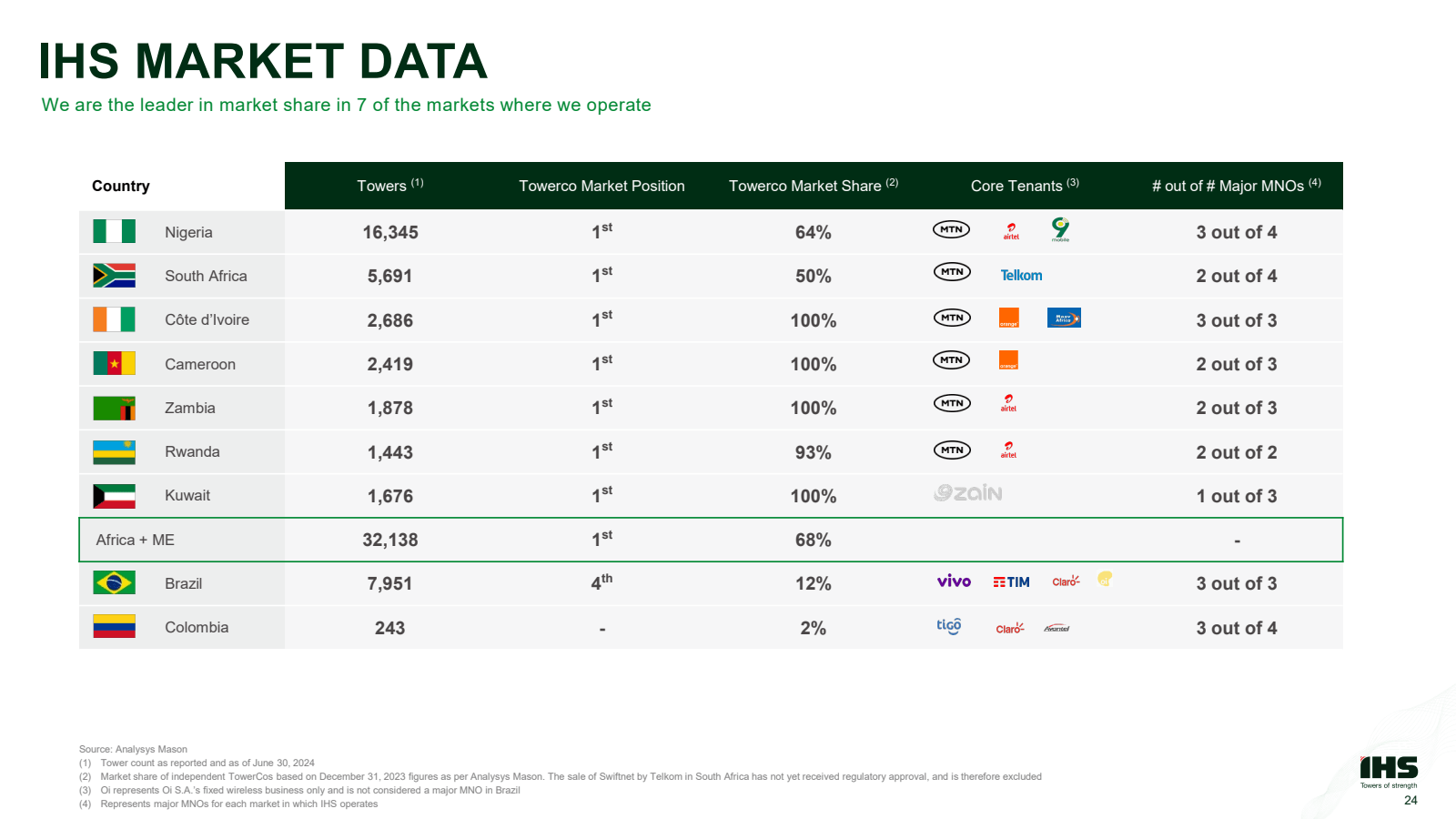Image resolution: width=1456 pixels, height=819 pixels.
Task: Click the '93%' market share cell
Action: (814, 452)
